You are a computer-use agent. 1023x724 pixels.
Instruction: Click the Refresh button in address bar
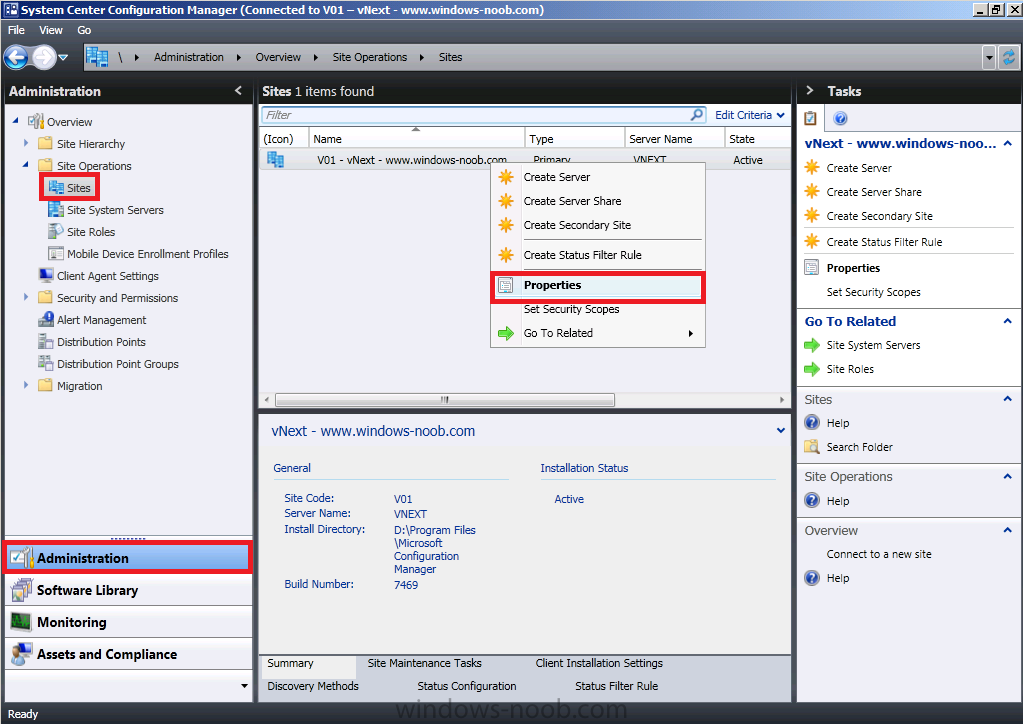(1009, 57)
